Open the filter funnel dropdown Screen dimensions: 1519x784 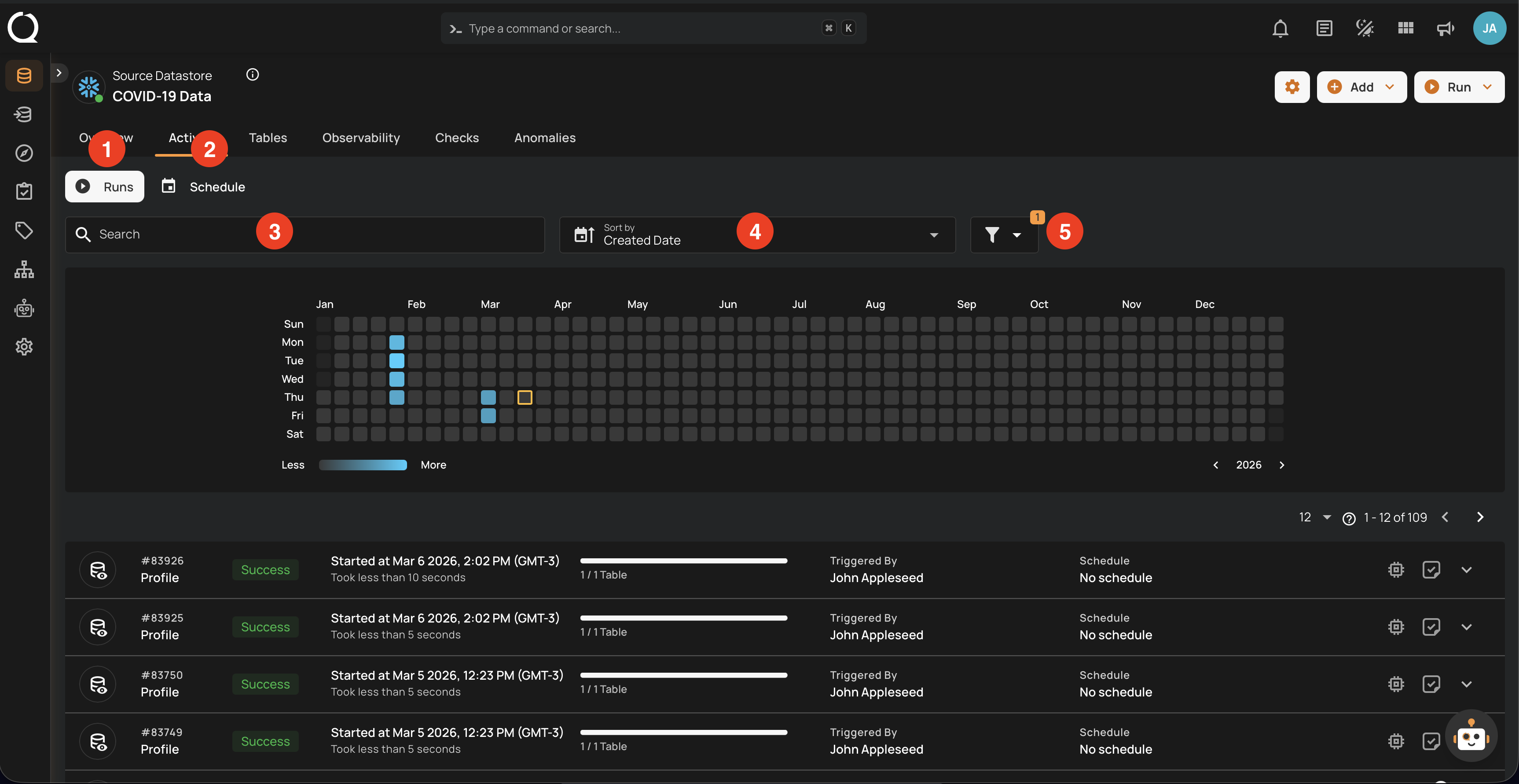1003,234
